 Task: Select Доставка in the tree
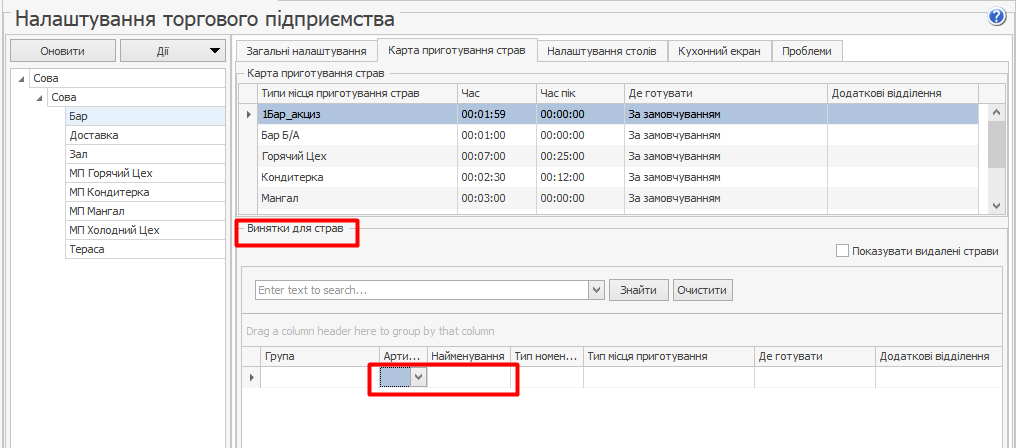(x=94, y=135)
